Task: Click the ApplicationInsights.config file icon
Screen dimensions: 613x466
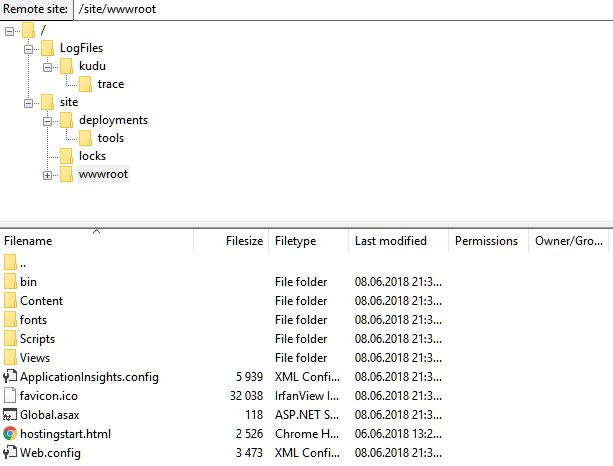Action: click(10, 376)
